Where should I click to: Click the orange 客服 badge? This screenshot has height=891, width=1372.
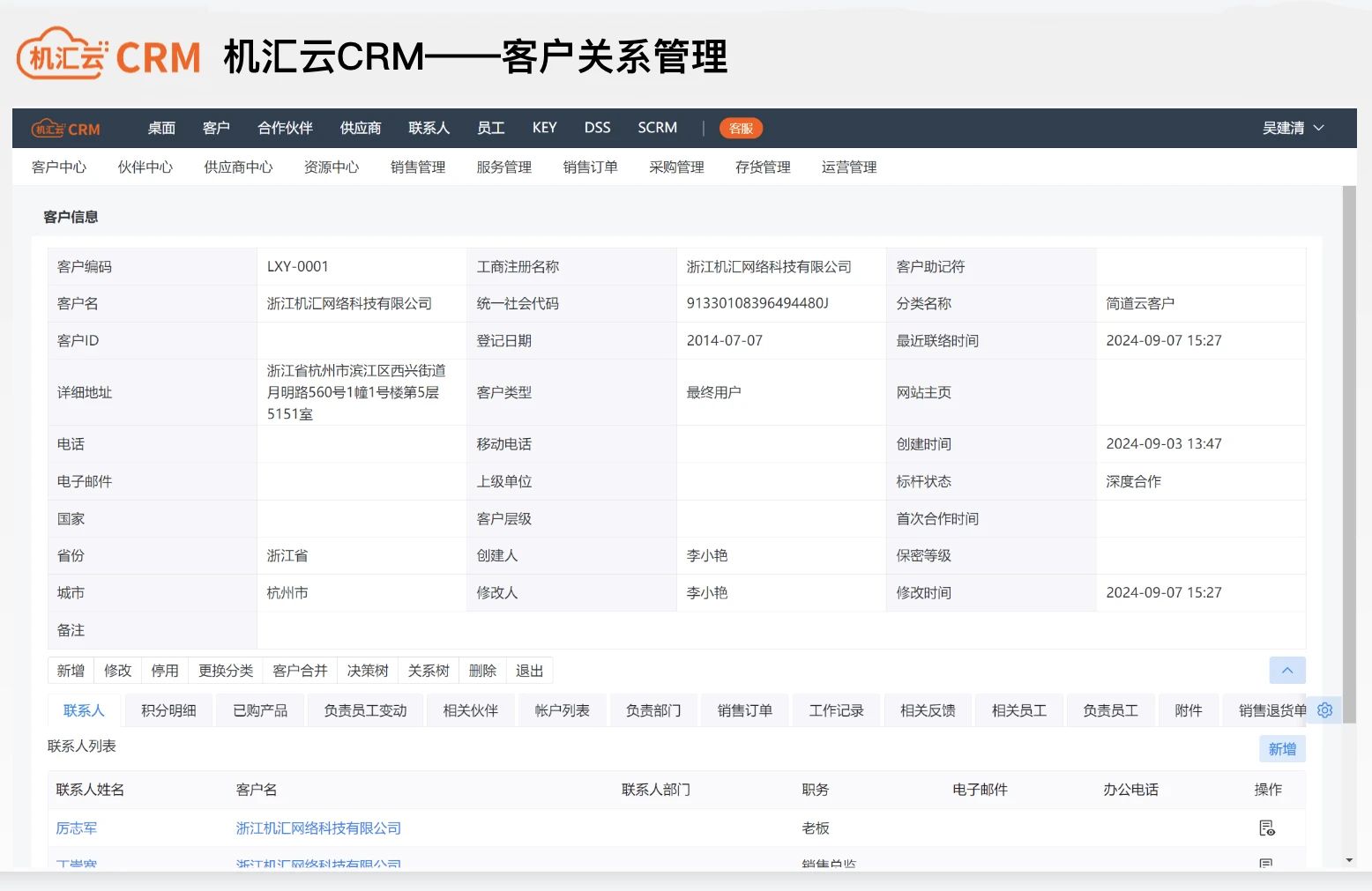[741, 129]
